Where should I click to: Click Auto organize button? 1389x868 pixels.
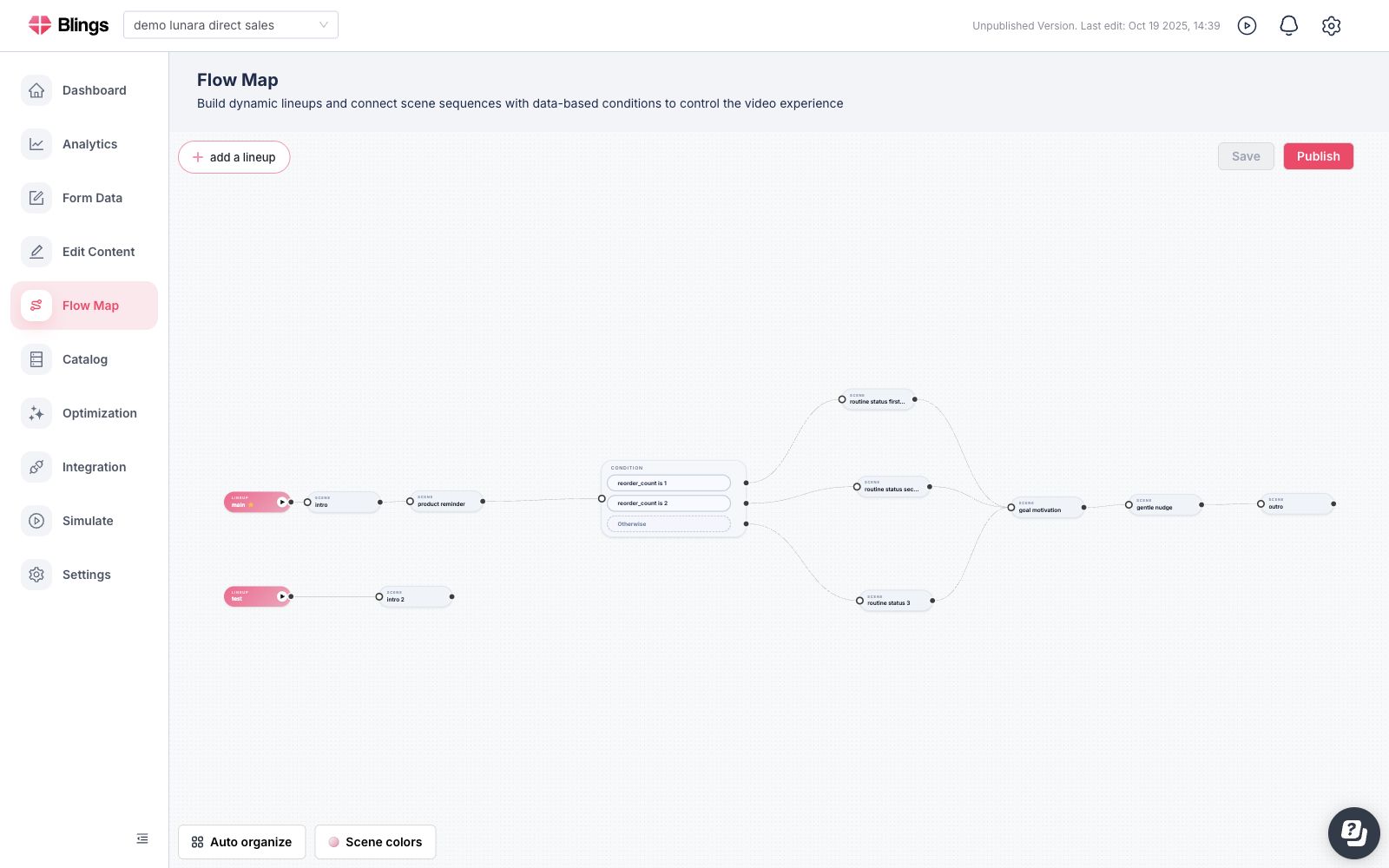(x=242, y=842)
